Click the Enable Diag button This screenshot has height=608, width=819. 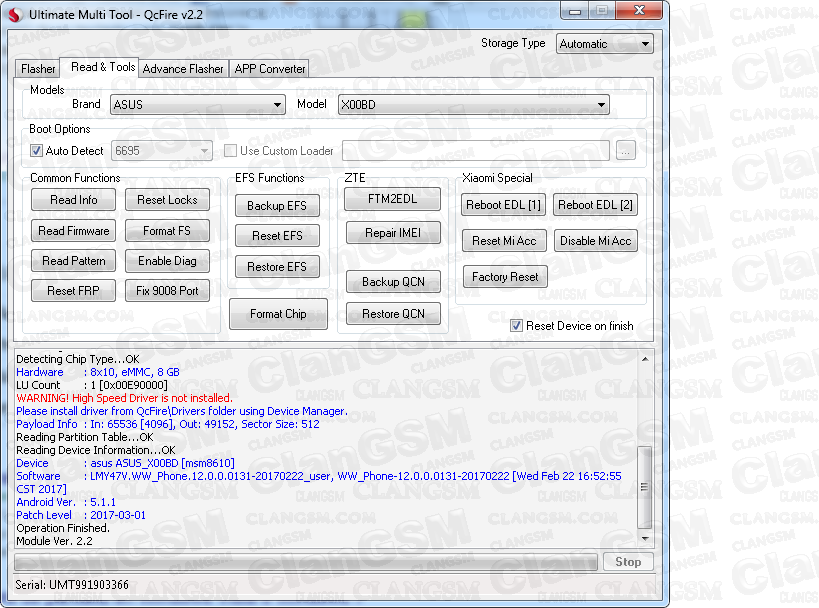167,261
